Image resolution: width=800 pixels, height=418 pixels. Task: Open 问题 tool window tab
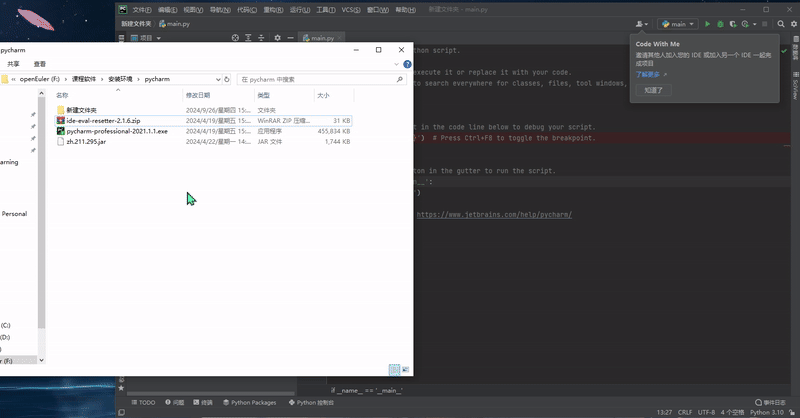pyautogui.click(x=174, y=403)
